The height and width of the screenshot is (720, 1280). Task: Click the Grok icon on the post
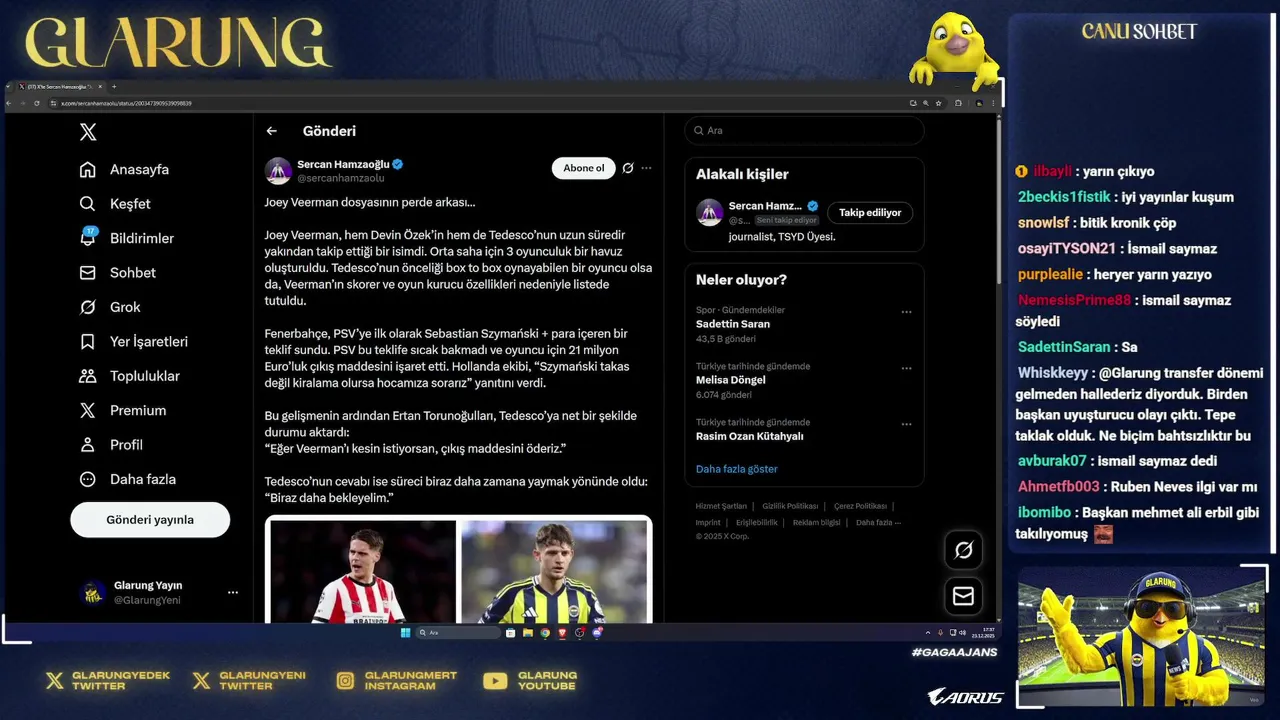628,168
